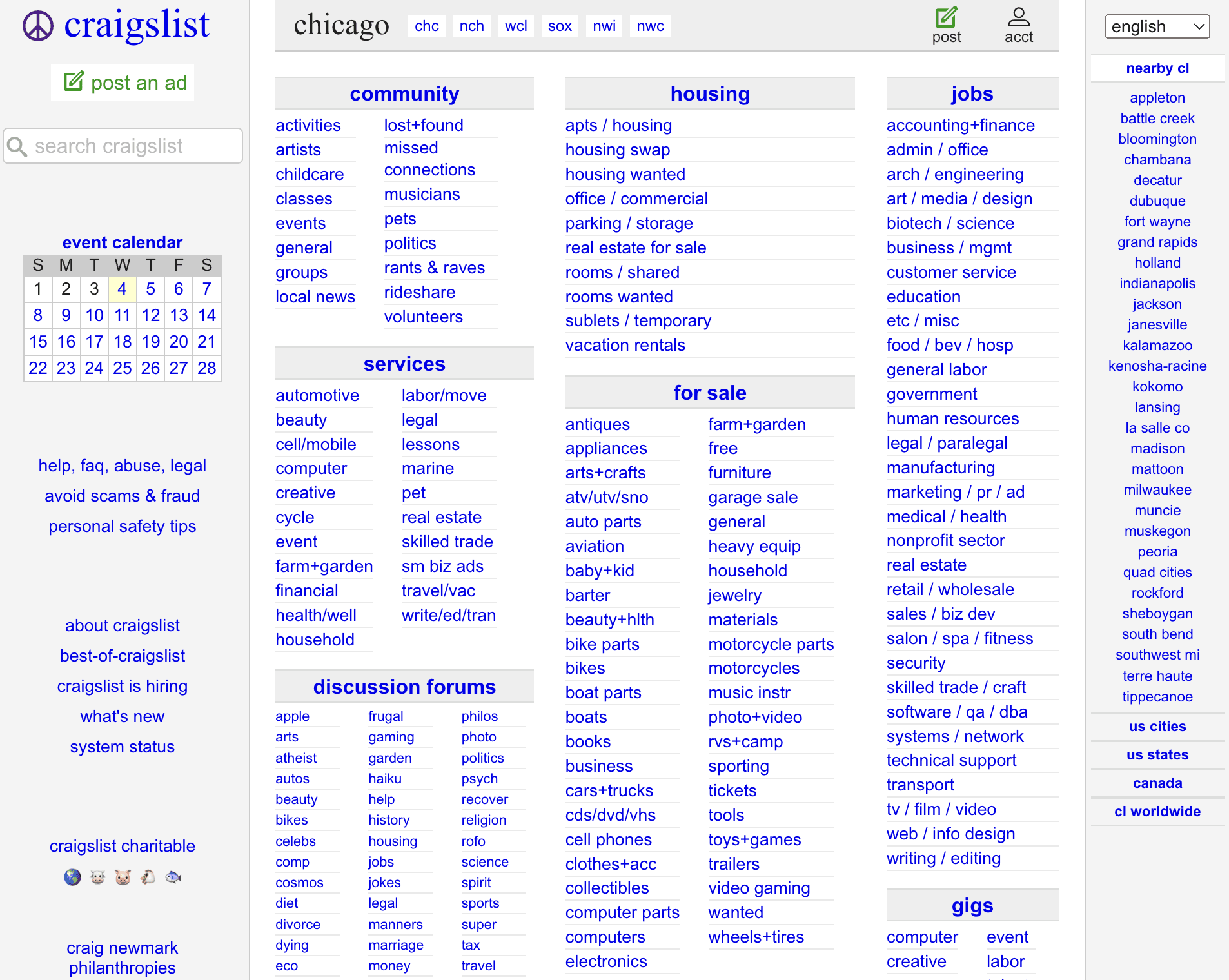Image resolution: width=1229 pixels, height=980 pixels.
Task: Select day 4 in event calendar
Action: (x=122, y=289)
